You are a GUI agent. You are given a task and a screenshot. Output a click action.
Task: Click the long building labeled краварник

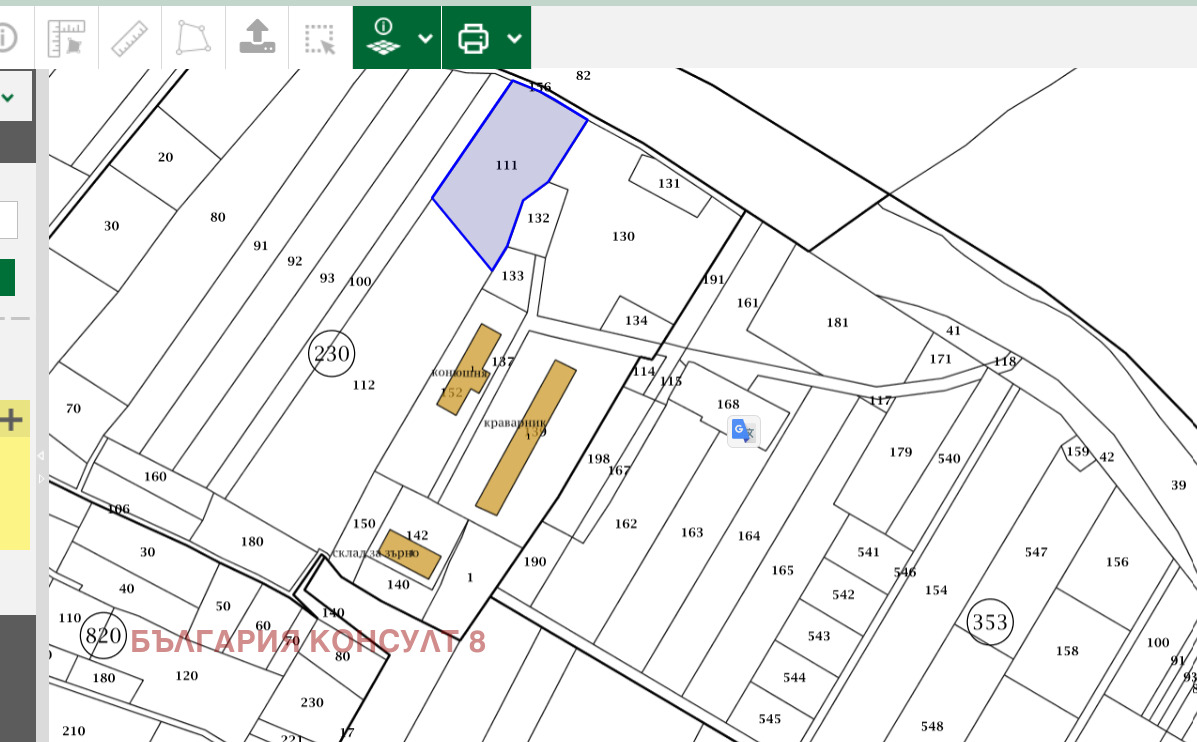coord(527,437)
